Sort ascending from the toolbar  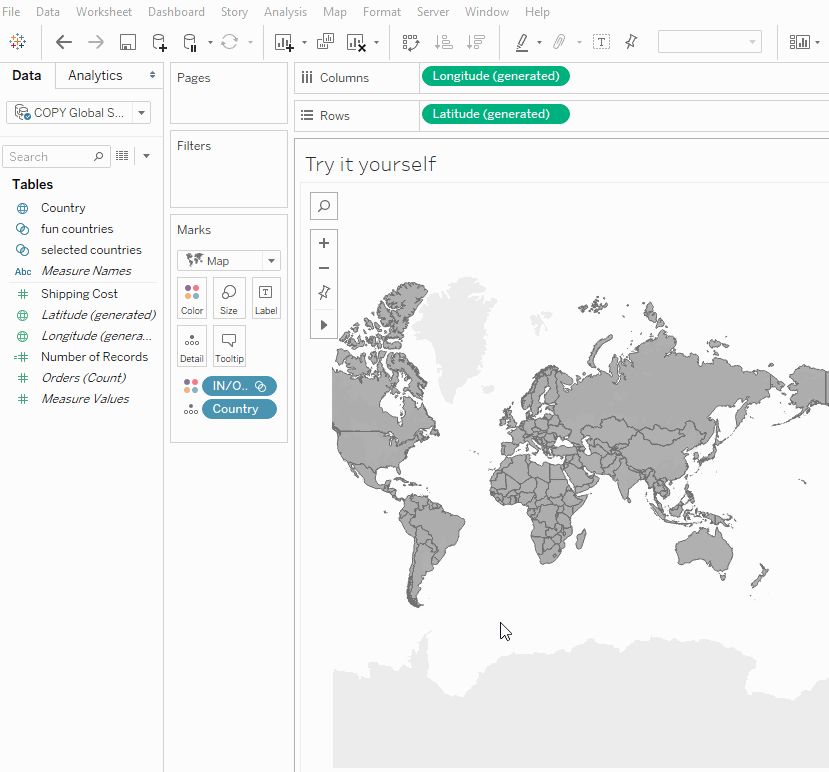443,42
